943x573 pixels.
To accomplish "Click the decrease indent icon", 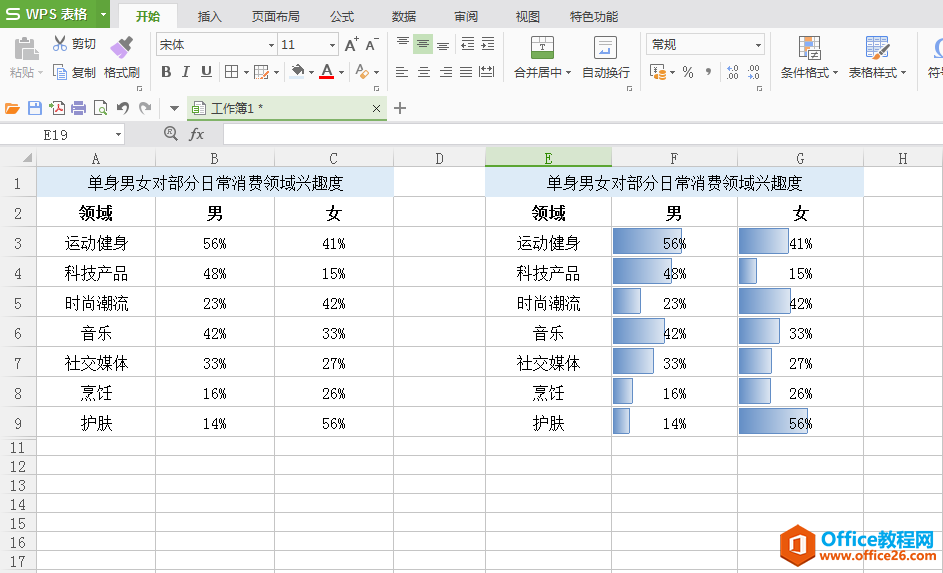I will click(x=467, y=44).
